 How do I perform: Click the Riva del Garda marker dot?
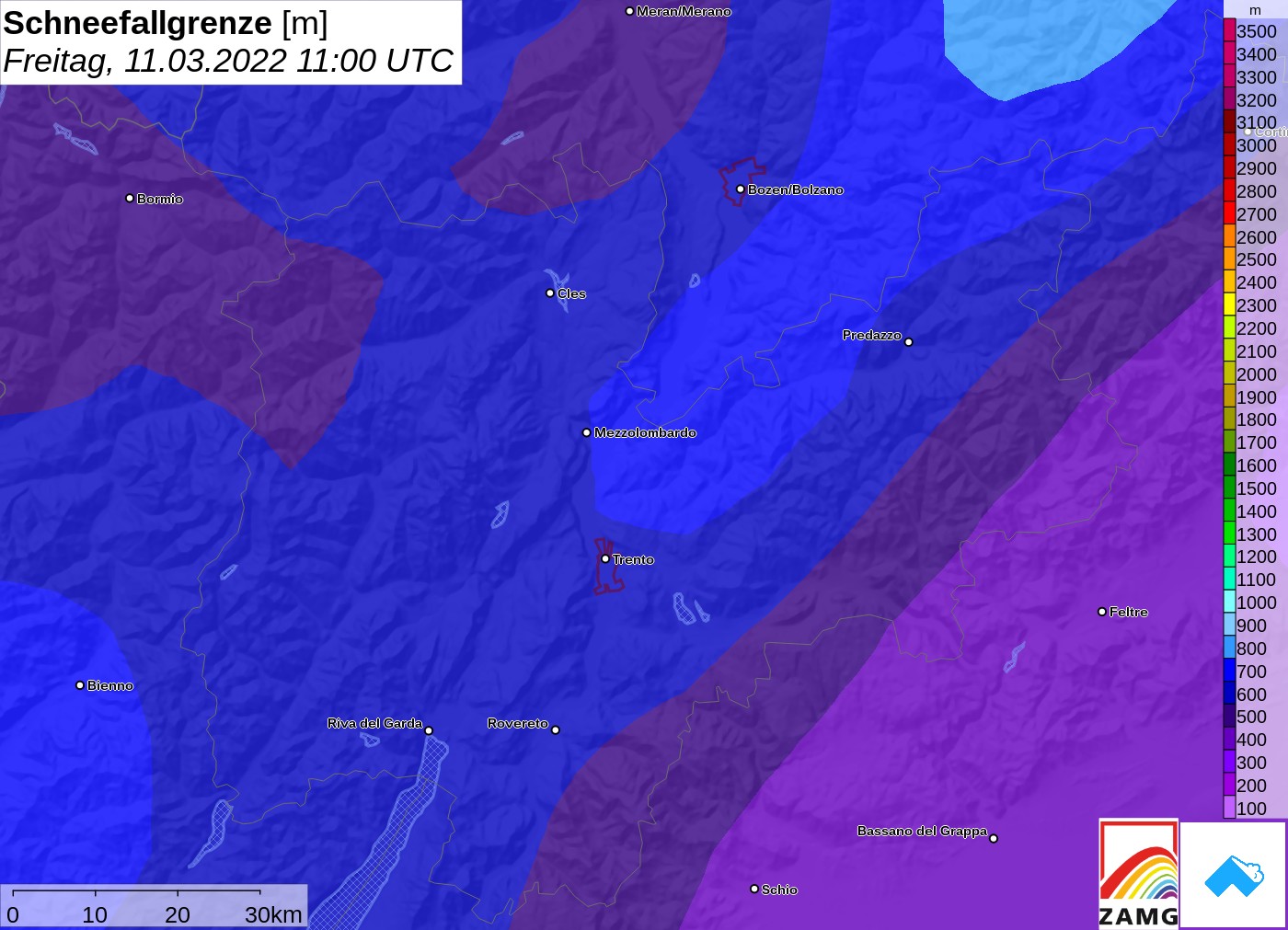point(429,730)
